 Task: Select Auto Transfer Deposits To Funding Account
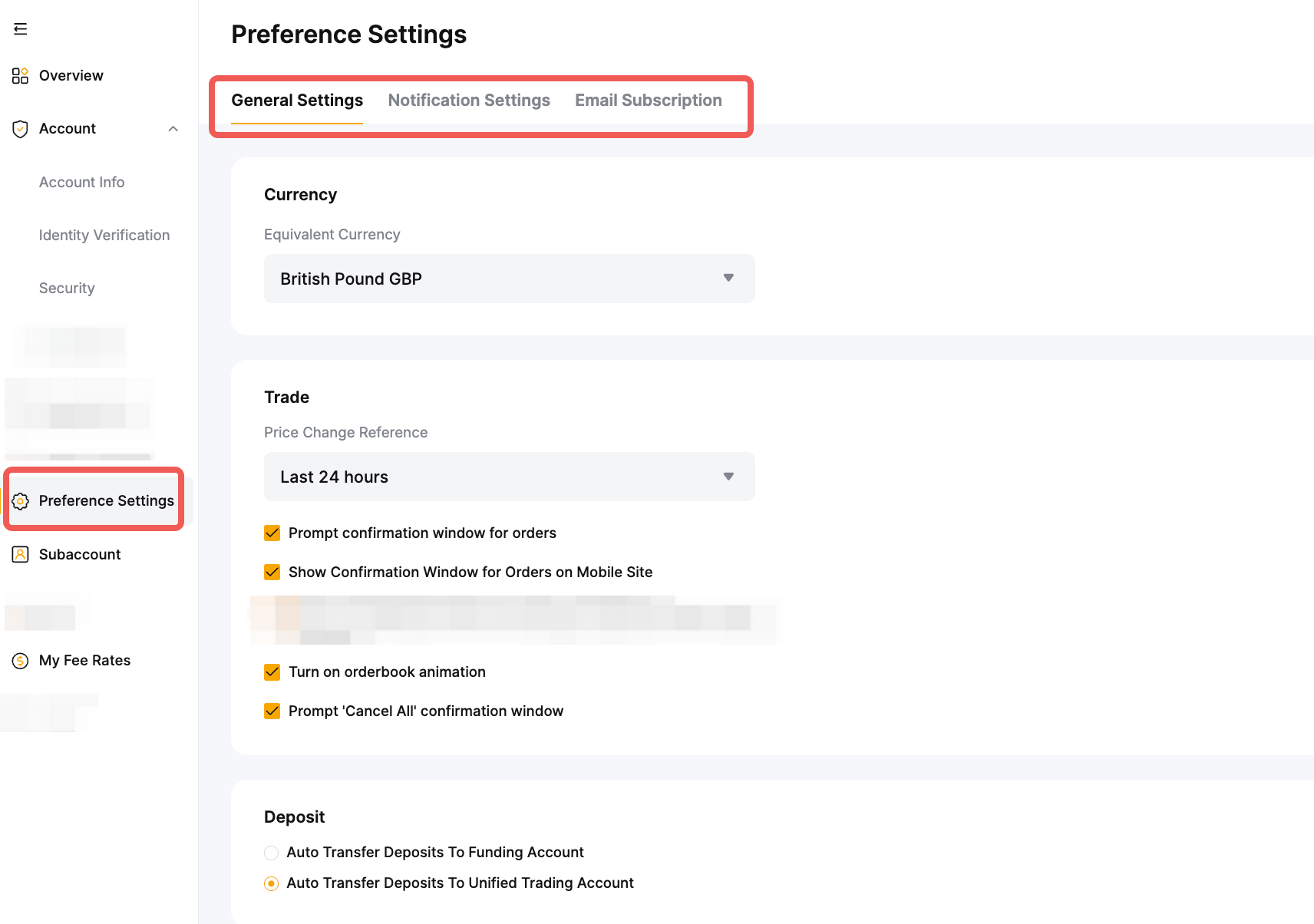click(x=272, y=853)
